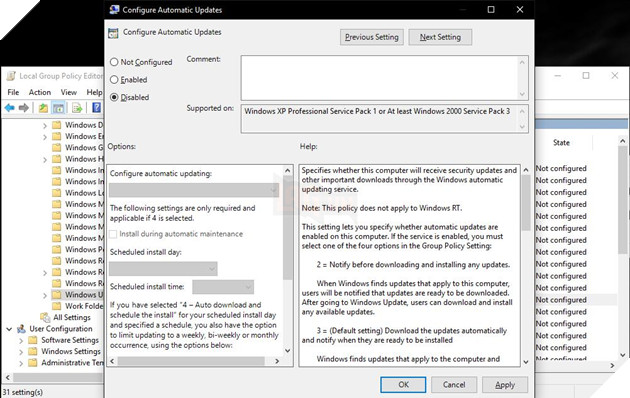Select the Disabled radio button
This screenshot has height=398, width=630.
[x=114, y=97]
